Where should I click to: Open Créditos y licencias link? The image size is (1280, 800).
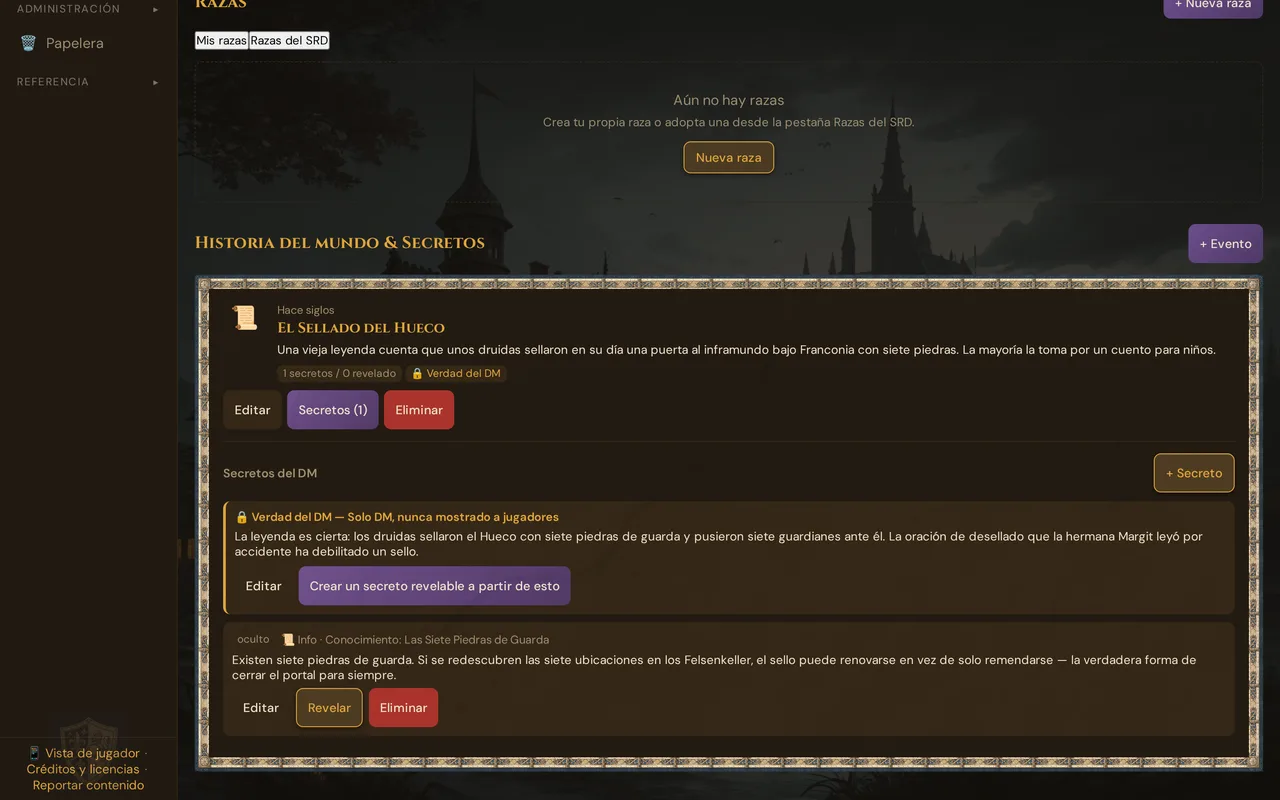pyautogui.click(x=83, y=769)
